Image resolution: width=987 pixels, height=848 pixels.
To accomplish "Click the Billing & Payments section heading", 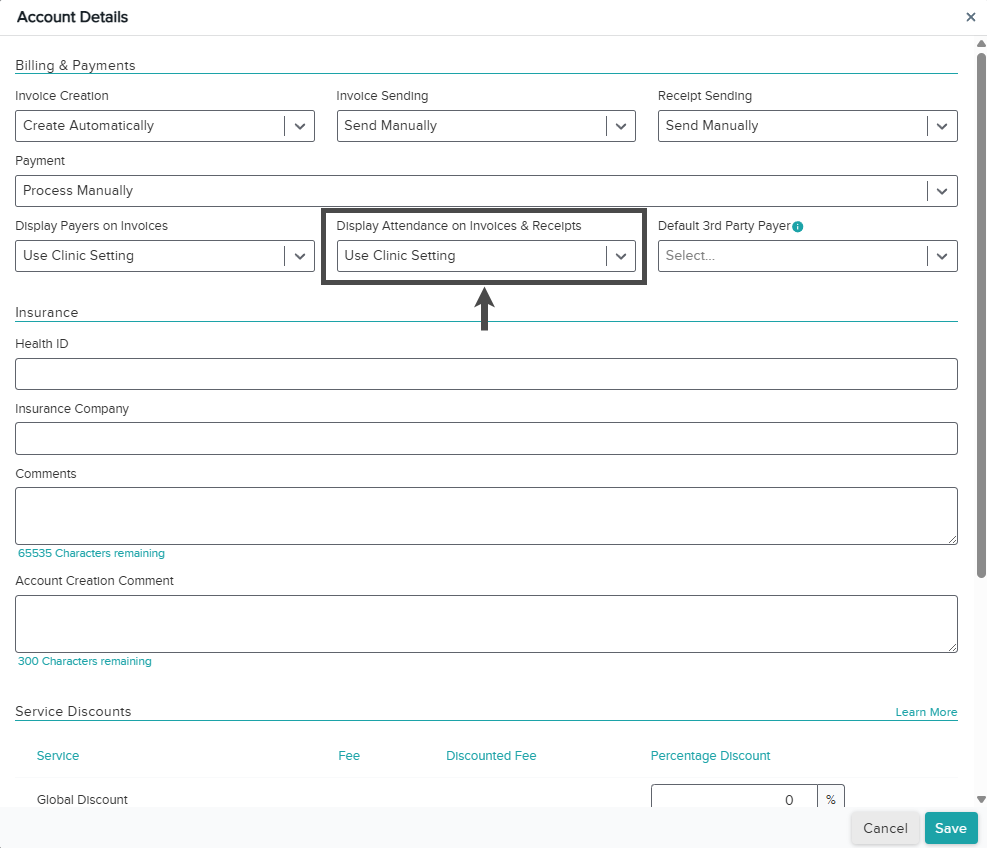I will [x=75, y=65].
